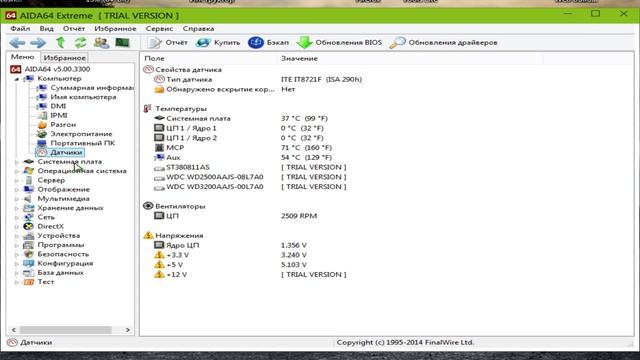Screen dimensions: 640x360
Task: Select Датчики tree item
Action: click(66, 153)
